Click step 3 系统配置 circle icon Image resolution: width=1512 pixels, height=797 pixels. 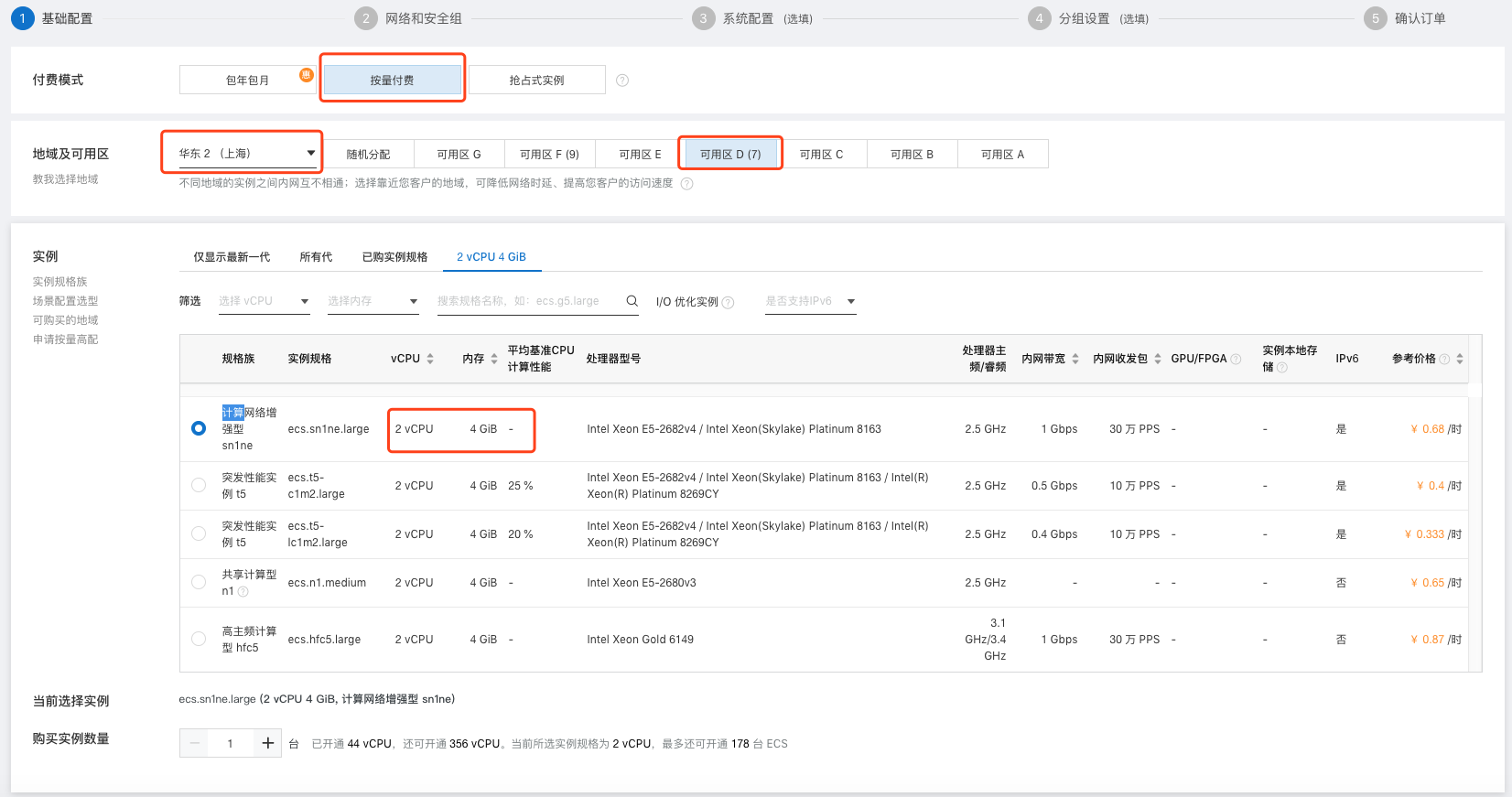704,18
